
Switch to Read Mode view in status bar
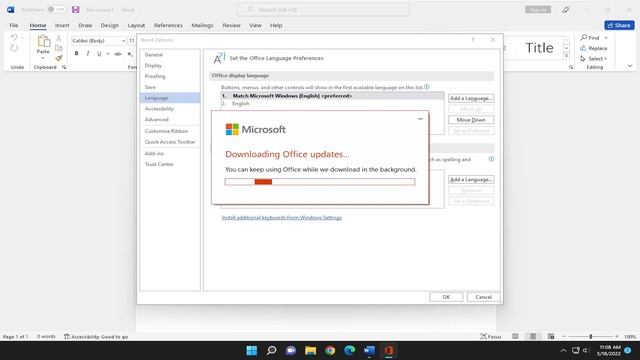click(516, 336)
